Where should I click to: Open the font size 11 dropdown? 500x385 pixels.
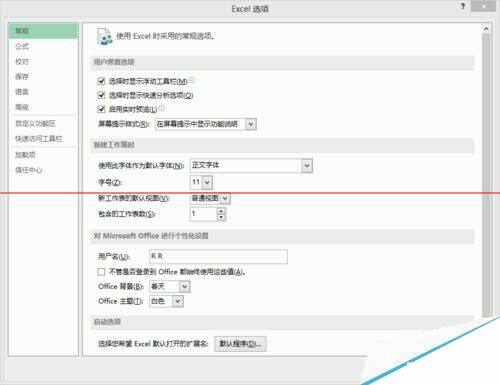pyautogui.click(x=207, y=182)
